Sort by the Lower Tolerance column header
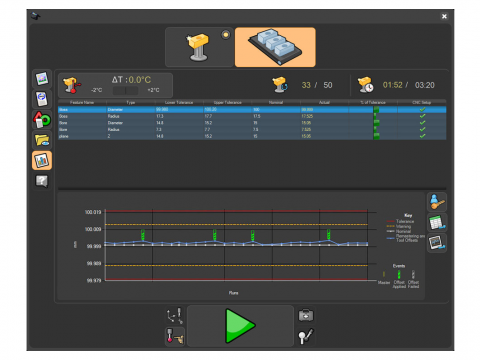Image resolution: width=480 pixels, height=360 pixels. coord(179,102)
